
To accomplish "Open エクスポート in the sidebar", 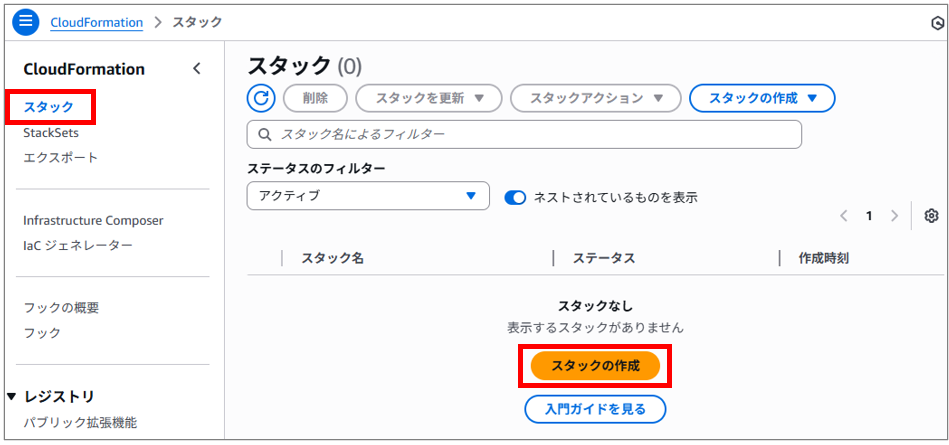I will coord(61,158).
